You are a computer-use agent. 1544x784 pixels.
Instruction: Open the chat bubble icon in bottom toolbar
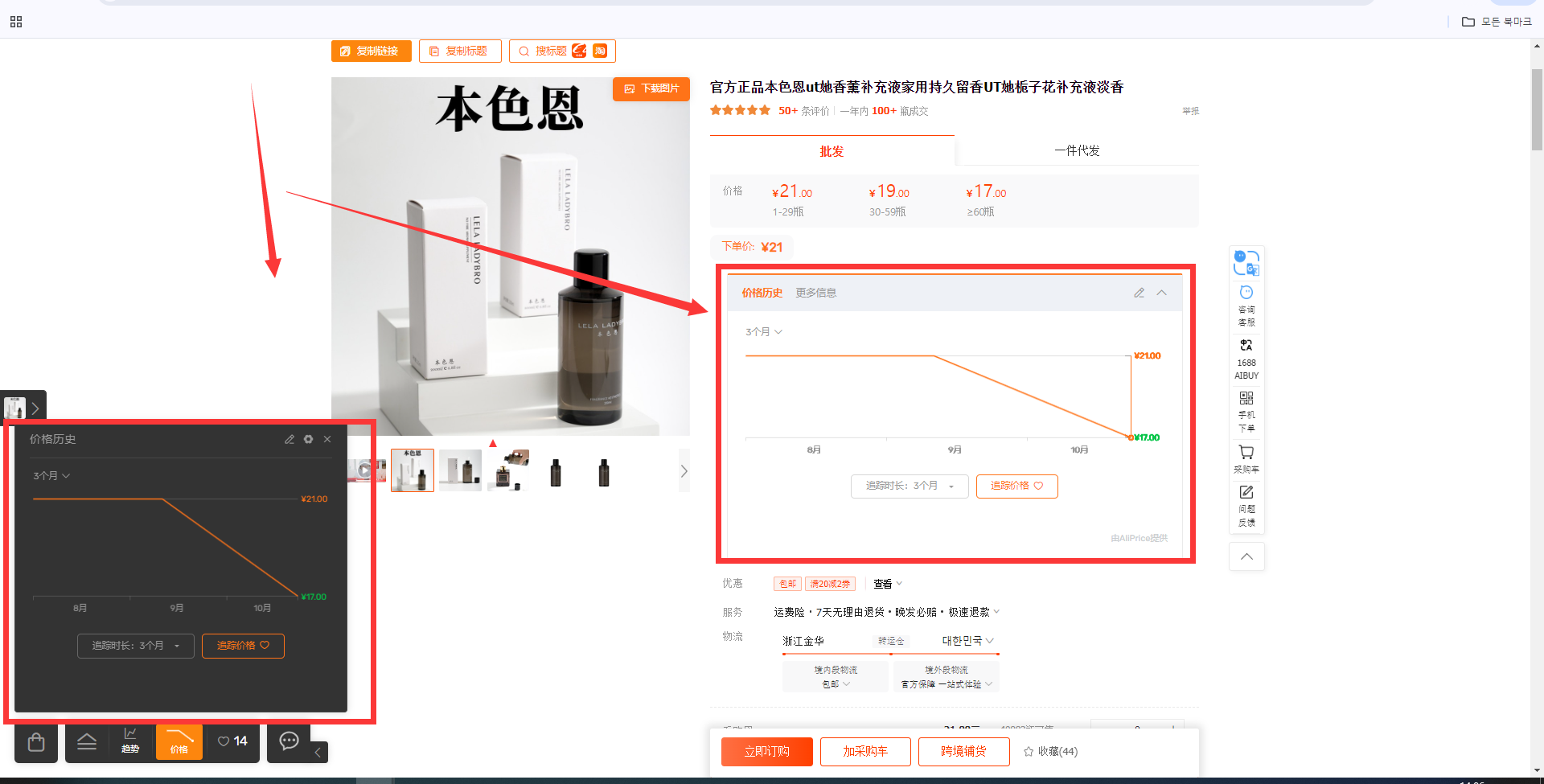[x=289, y=741]
